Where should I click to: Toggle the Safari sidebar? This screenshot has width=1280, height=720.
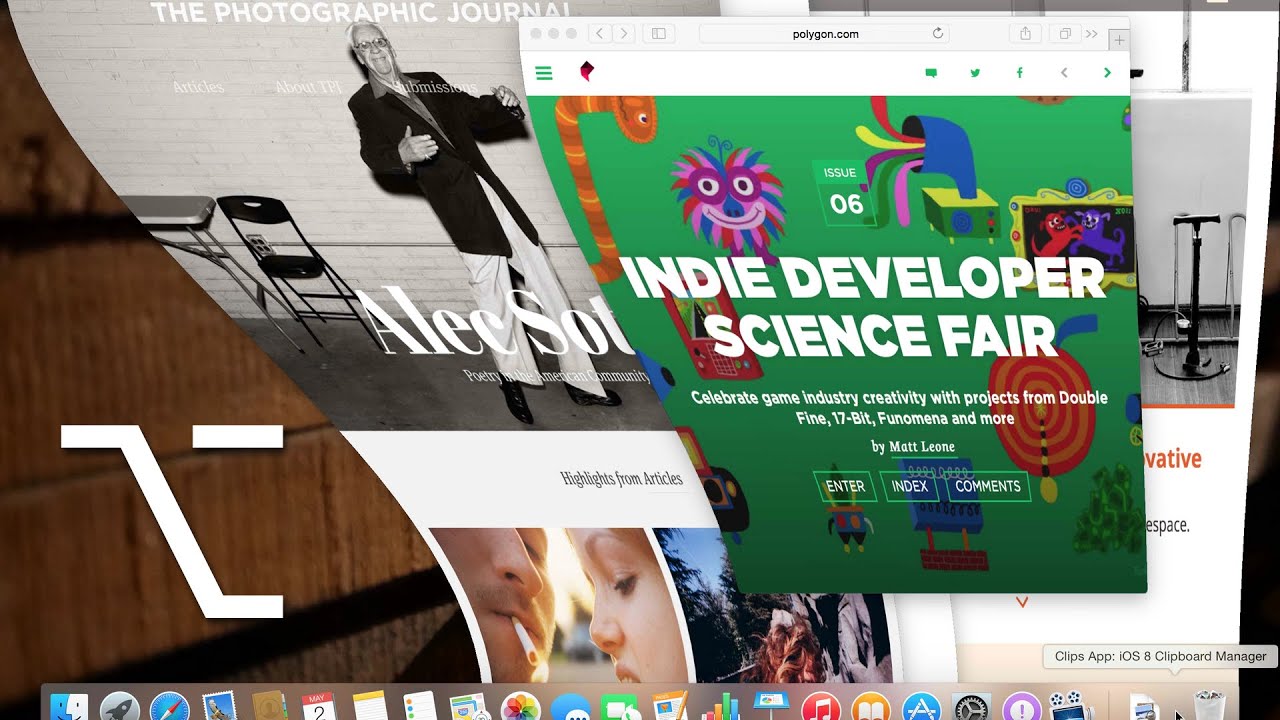pyautogui.click(x=658, y=34)
